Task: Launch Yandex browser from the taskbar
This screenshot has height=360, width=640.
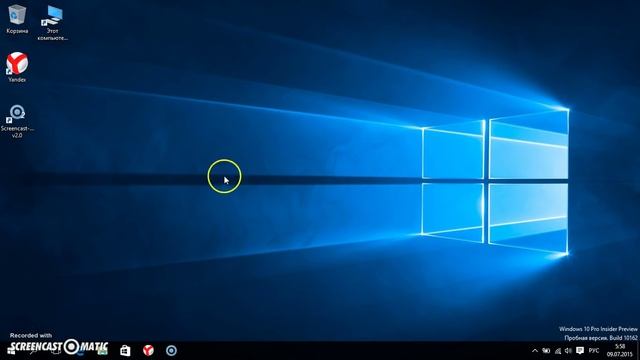Action: [148, 350]
